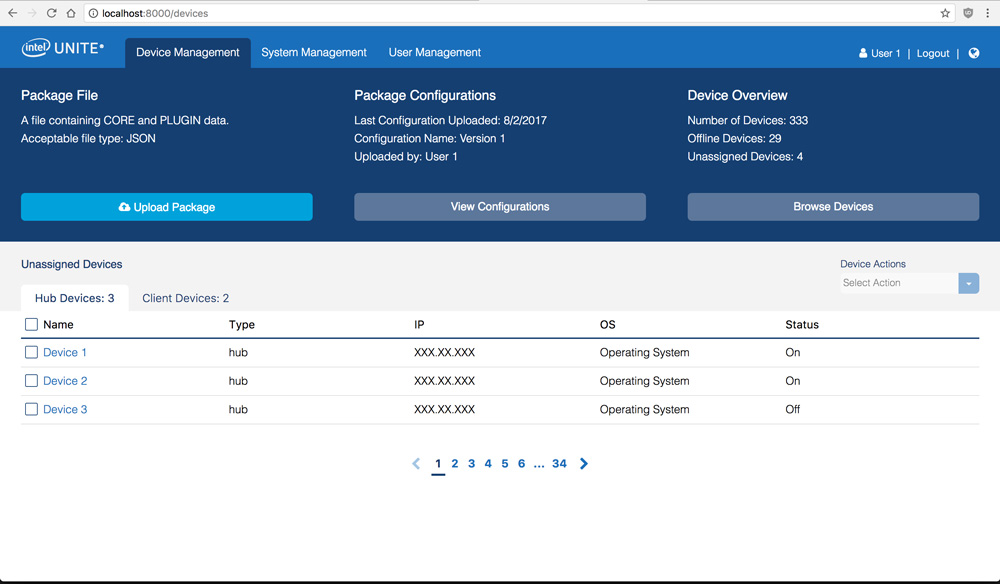Click the browser address bar URL
The image size is (1000, 584).
pos(155,13)
